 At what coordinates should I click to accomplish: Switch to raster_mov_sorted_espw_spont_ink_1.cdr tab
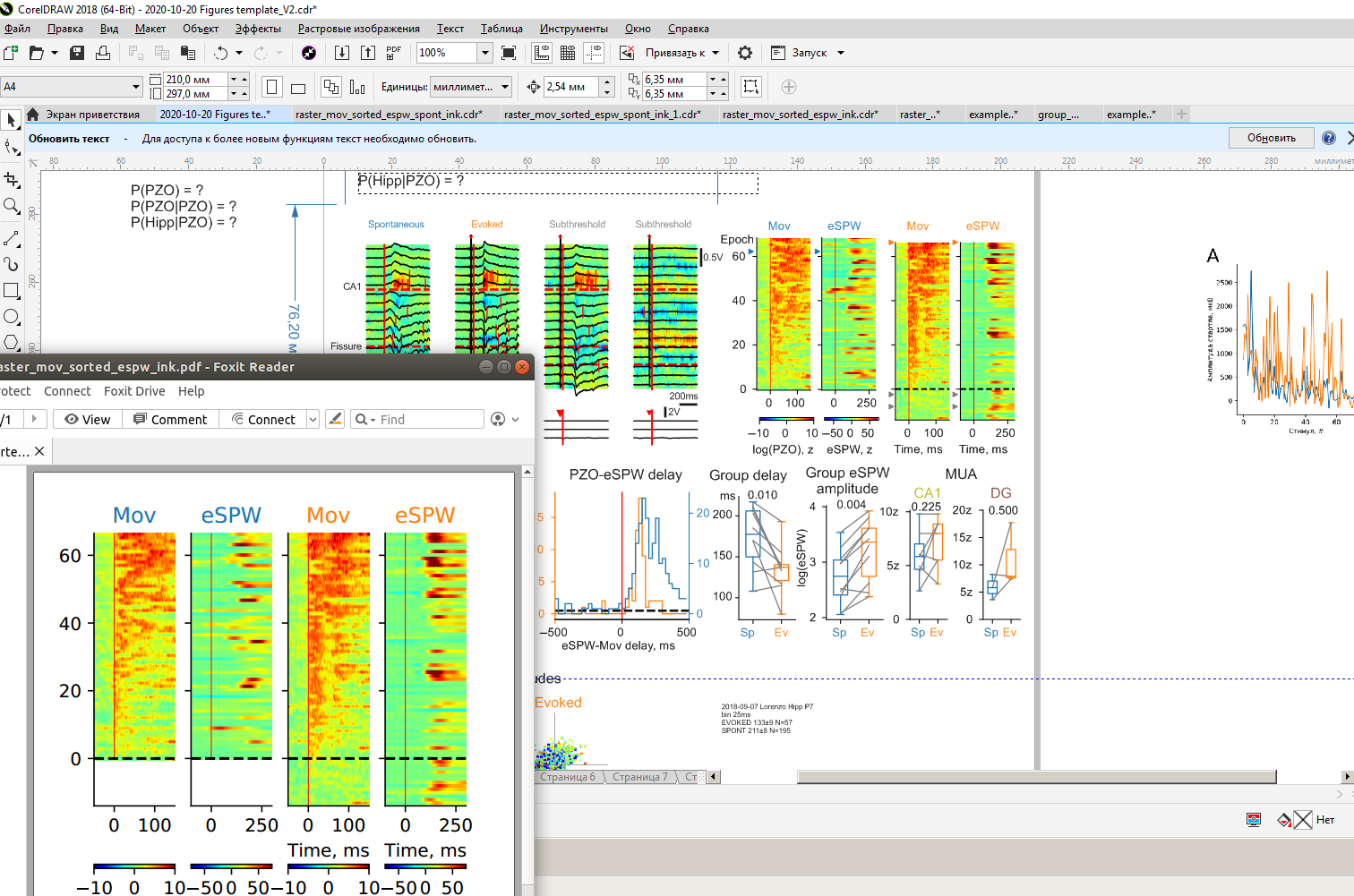click(x=602, y=115)
